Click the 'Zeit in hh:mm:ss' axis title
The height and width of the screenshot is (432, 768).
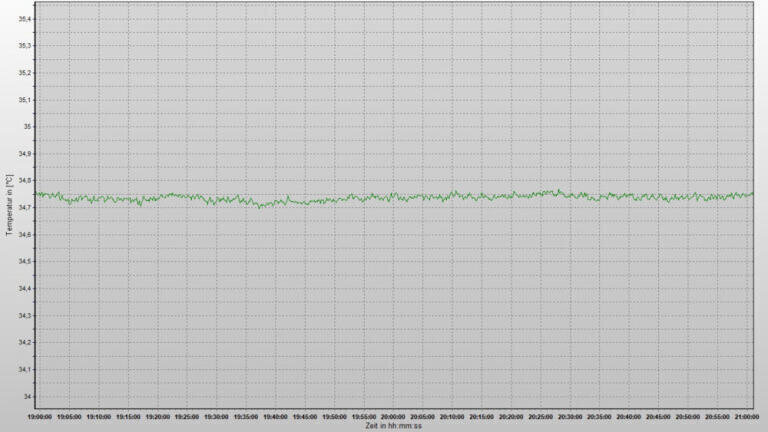(x=393, y=426)
